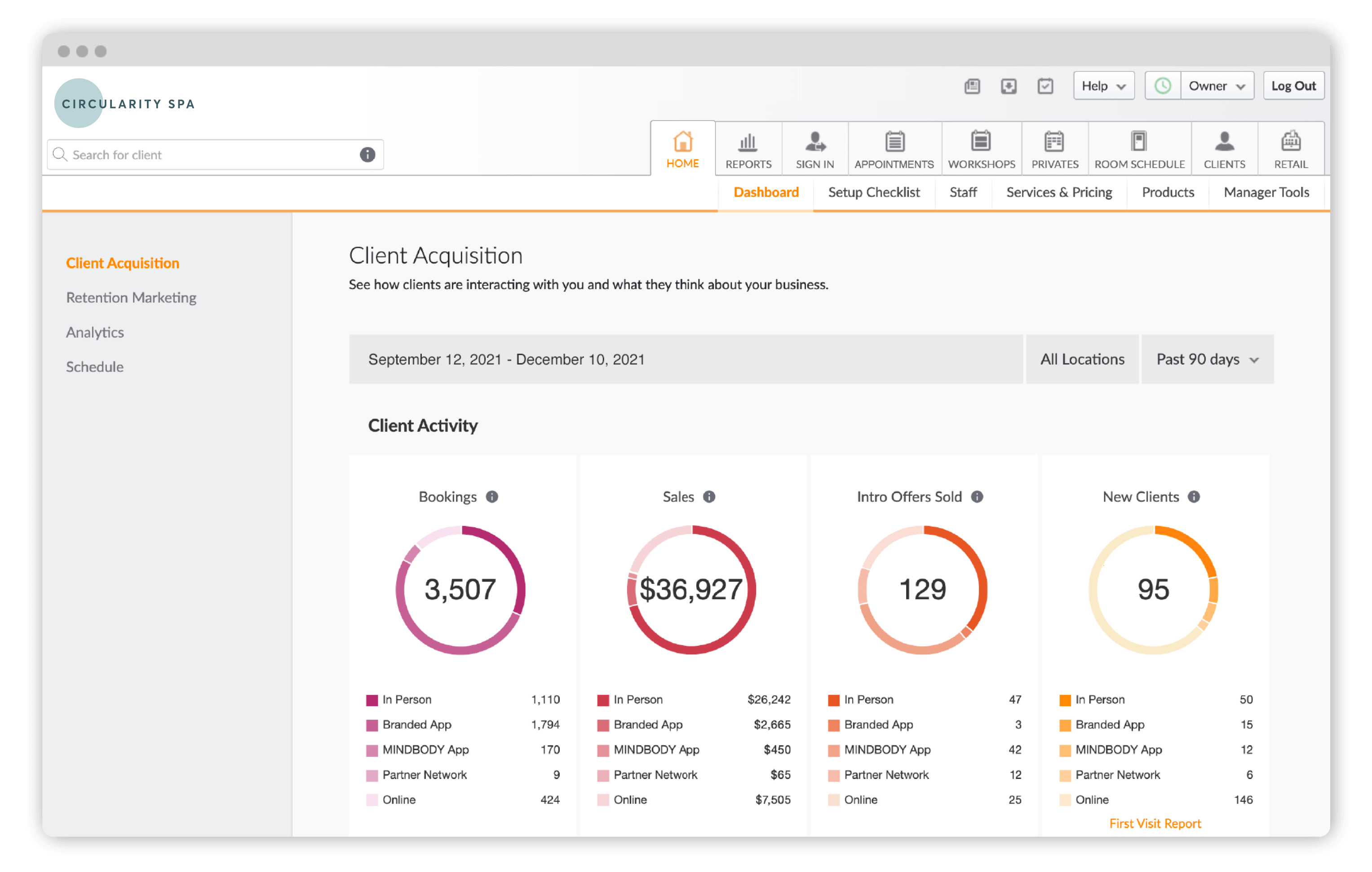Click the Sign In person icon
Image resolution: width=1372 pixels, height=872 pixels.
pos(815,142)
